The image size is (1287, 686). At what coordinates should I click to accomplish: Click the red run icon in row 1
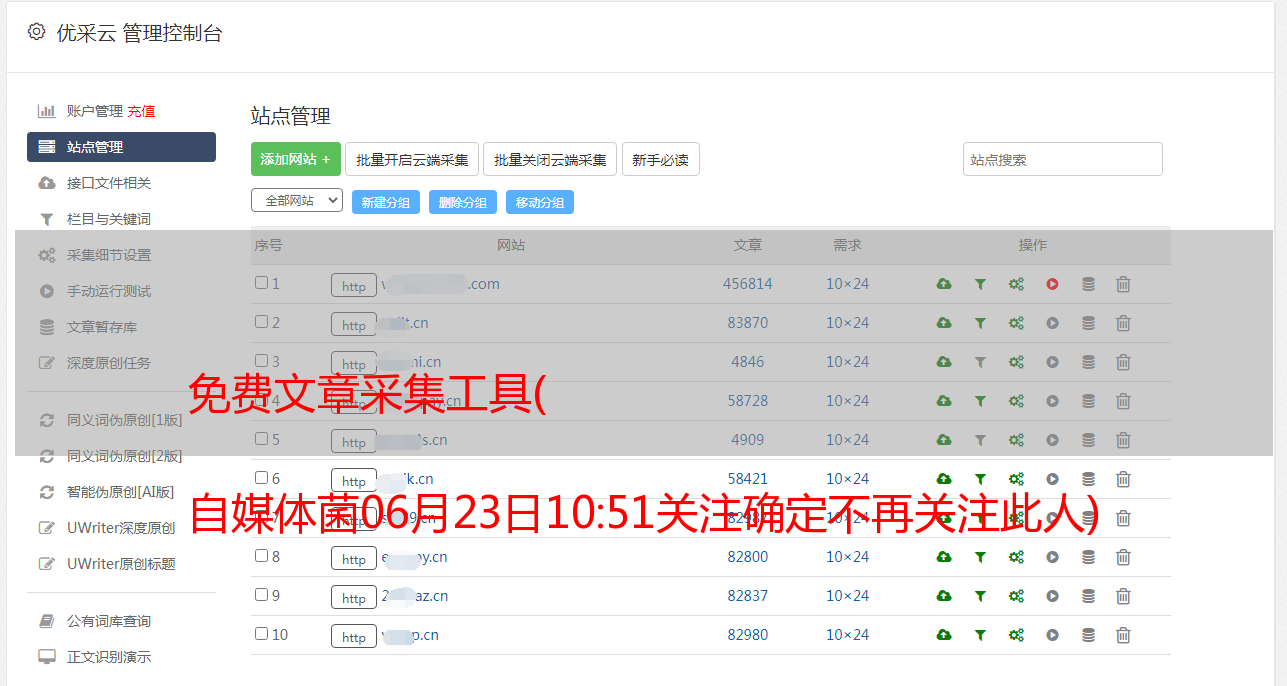pyautogui.click(x=1052, y=284)
